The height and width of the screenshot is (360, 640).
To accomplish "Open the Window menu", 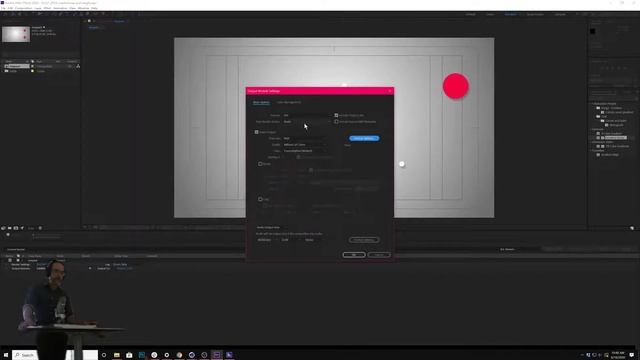I will point(83,8).
